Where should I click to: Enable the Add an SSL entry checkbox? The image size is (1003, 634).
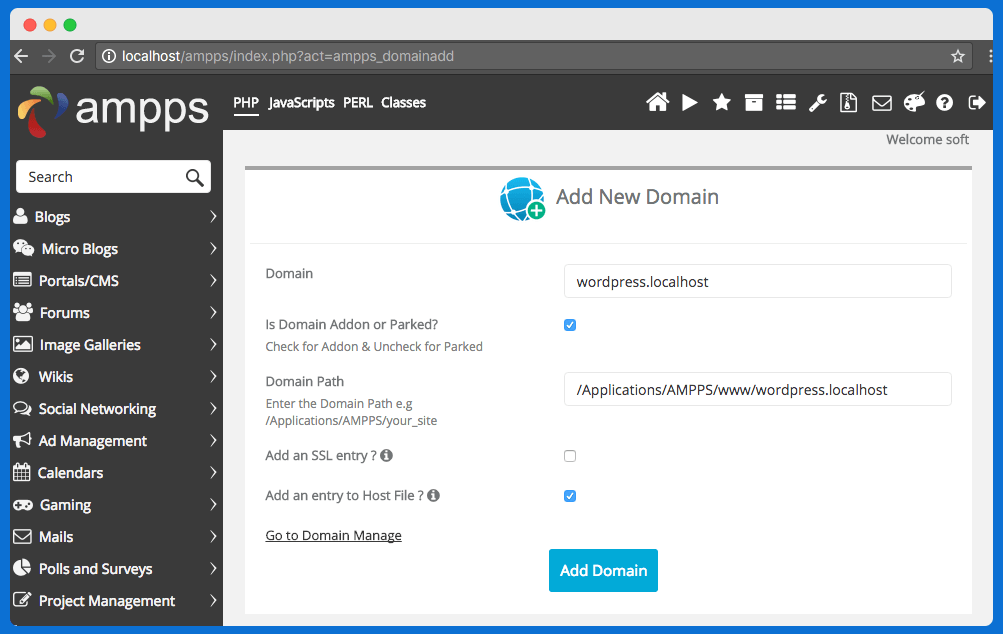pyautogui.click(x=570, y=456)
